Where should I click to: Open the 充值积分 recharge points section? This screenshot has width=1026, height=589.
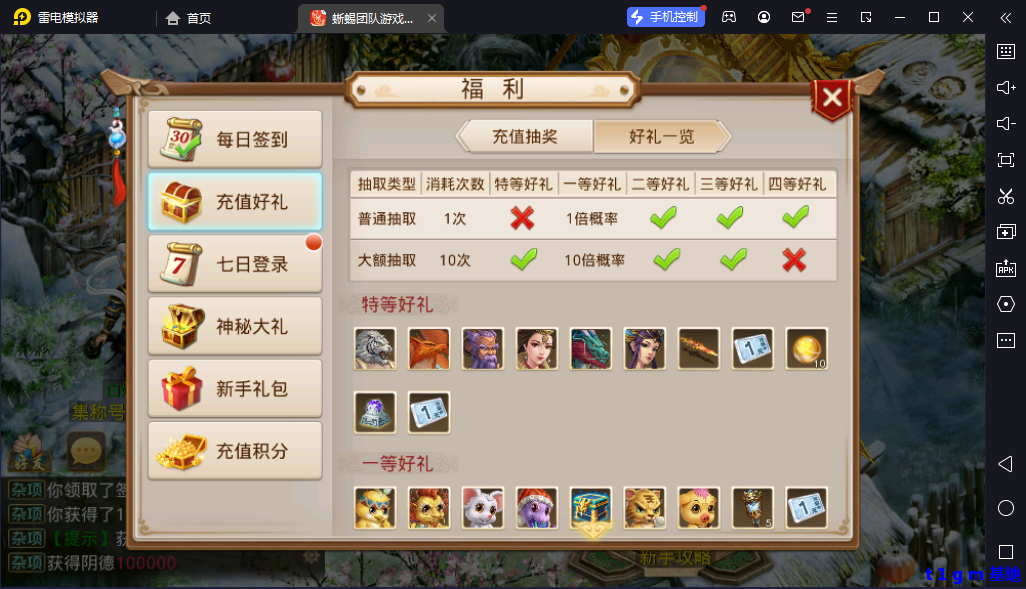(235, 450)
